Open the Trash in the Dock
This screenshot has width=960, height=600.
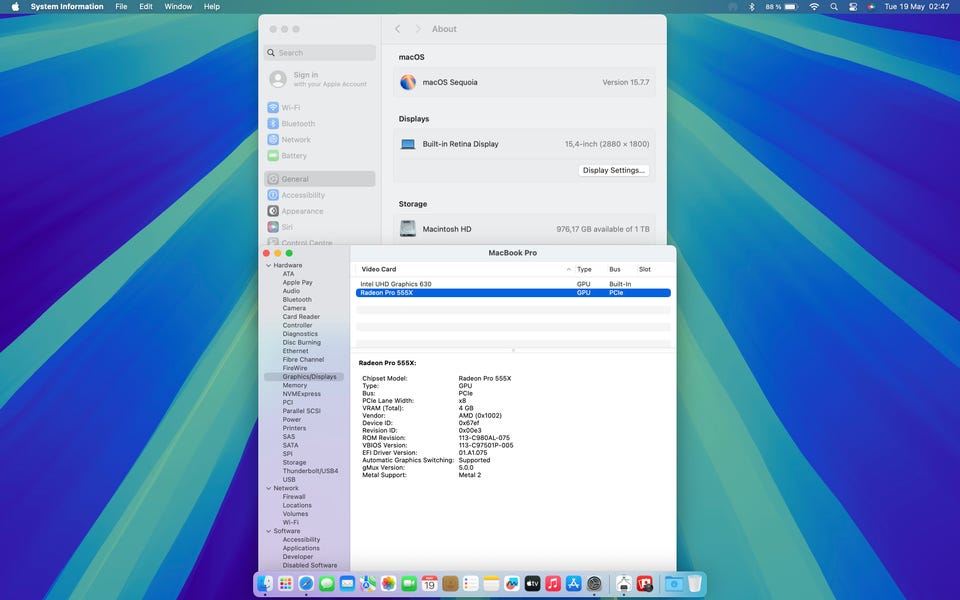[x=694, y=583]
